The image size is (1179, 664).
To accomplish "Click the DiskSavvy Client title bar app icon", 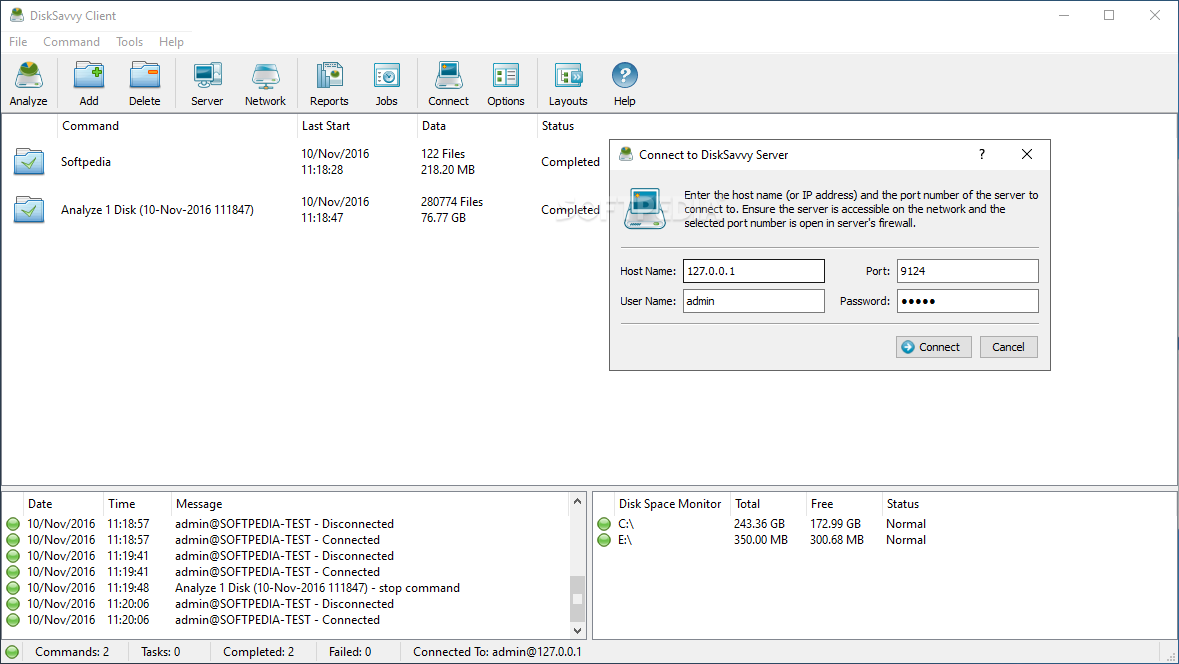I will [x=16, y=15].
